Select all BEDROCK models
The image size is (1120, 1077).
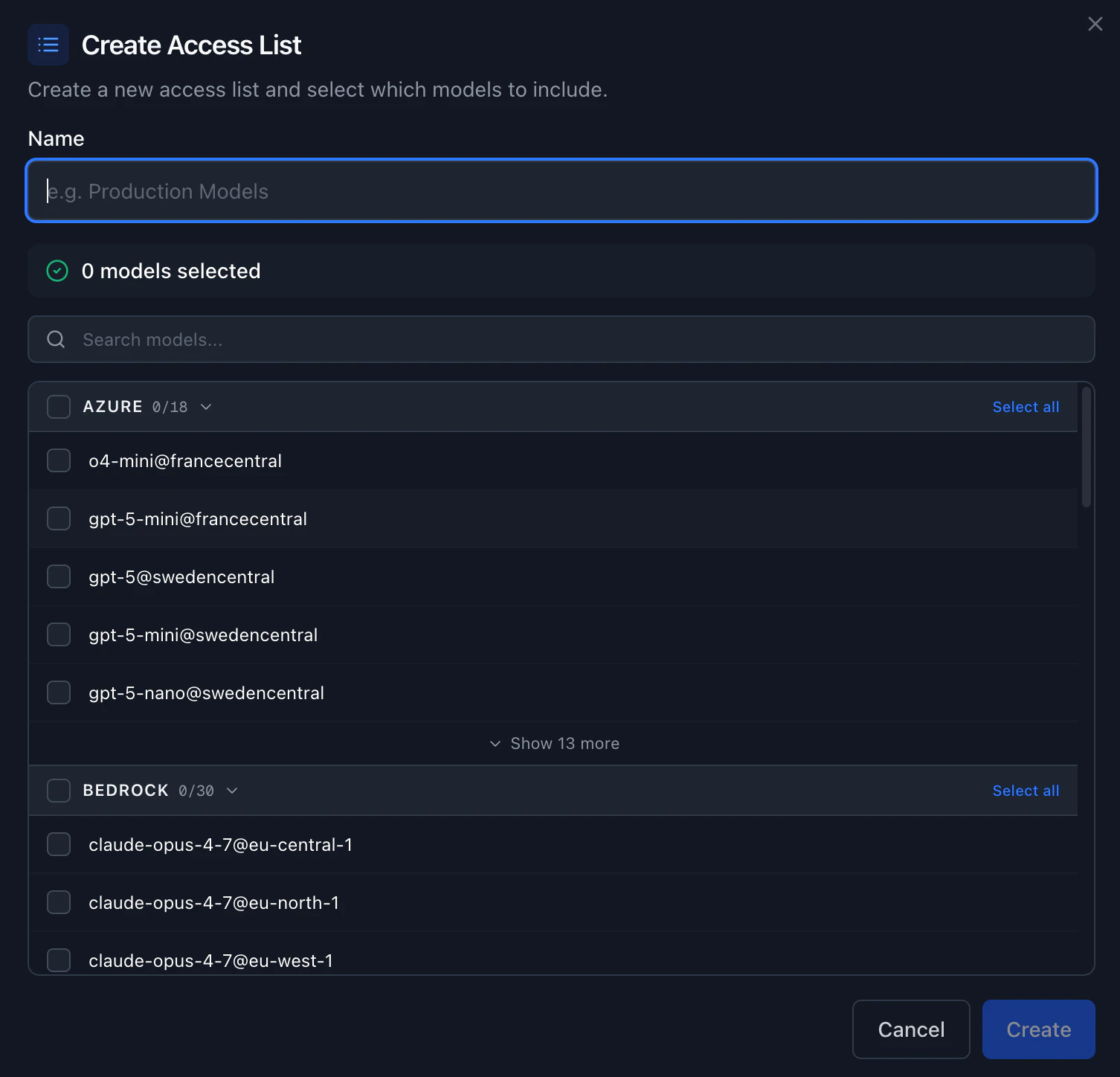[1026, 791]
